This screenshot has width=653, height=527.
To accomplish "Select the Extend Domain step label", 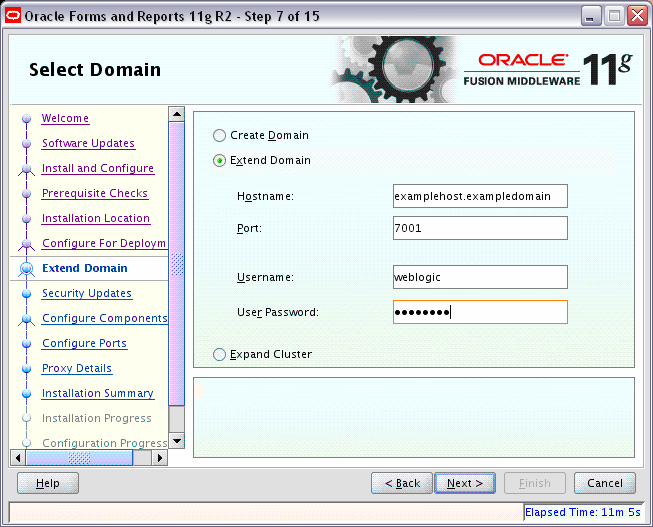I will tap(85, 268).
